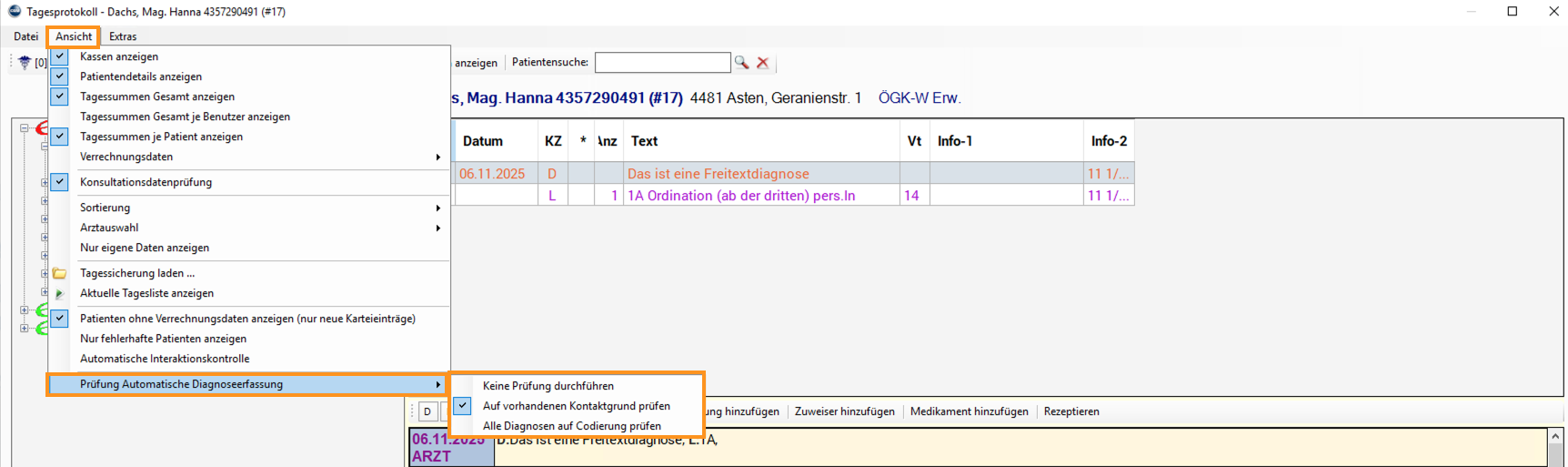Viewport: 1568px width, 467px height.
Task: Open the Extras menu
Action: click(123, 36)
